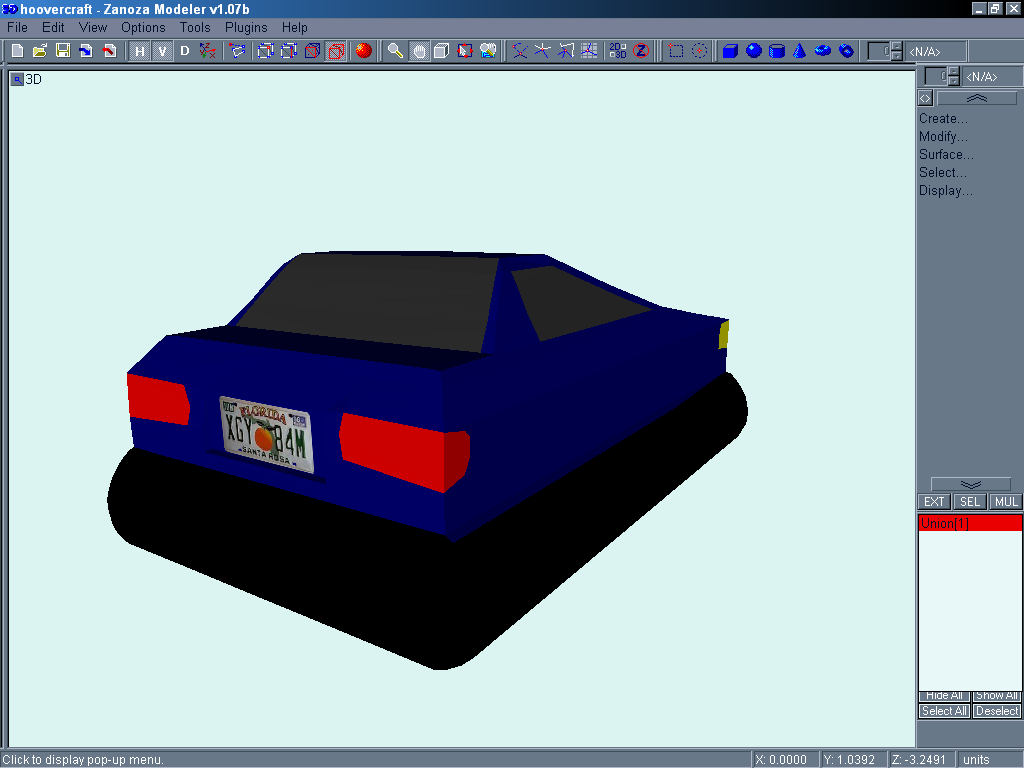
Task: Click the Save file toolbar icon
Action: [x=62, y=50]
